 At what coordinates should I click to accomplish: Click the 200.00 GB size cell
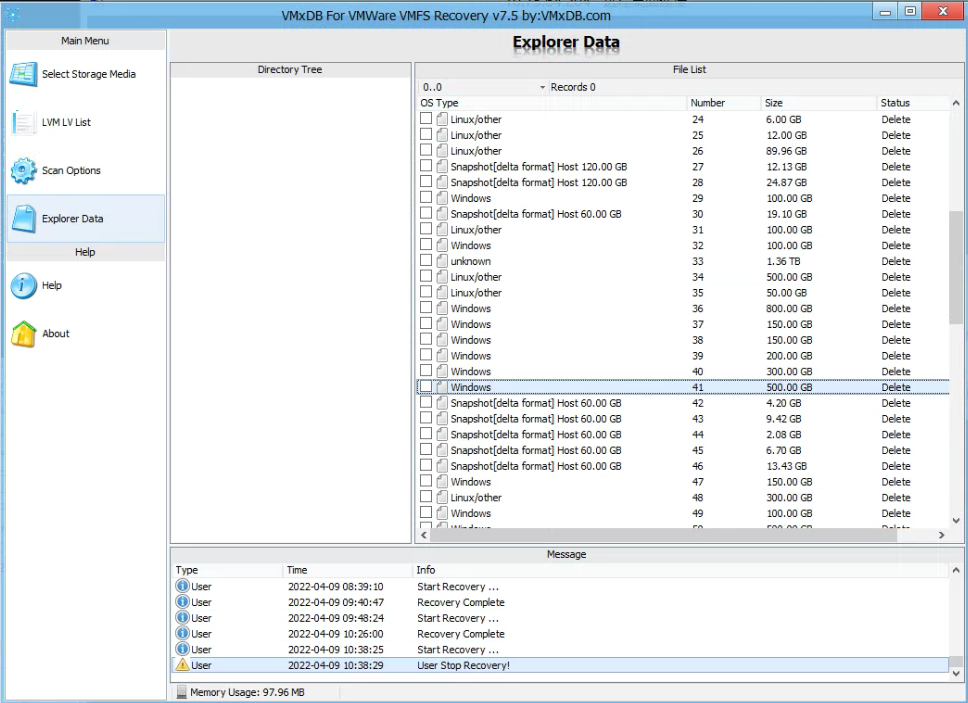point(789,356)
